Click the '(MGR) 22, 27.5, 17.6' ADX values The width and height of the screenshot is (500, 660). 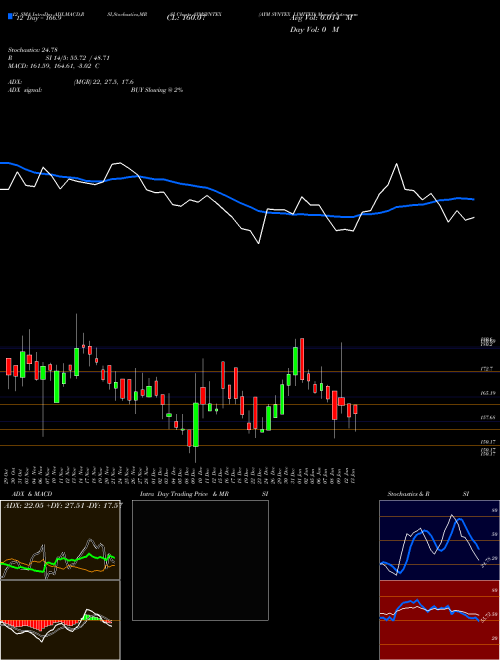(x=104, y=82)
